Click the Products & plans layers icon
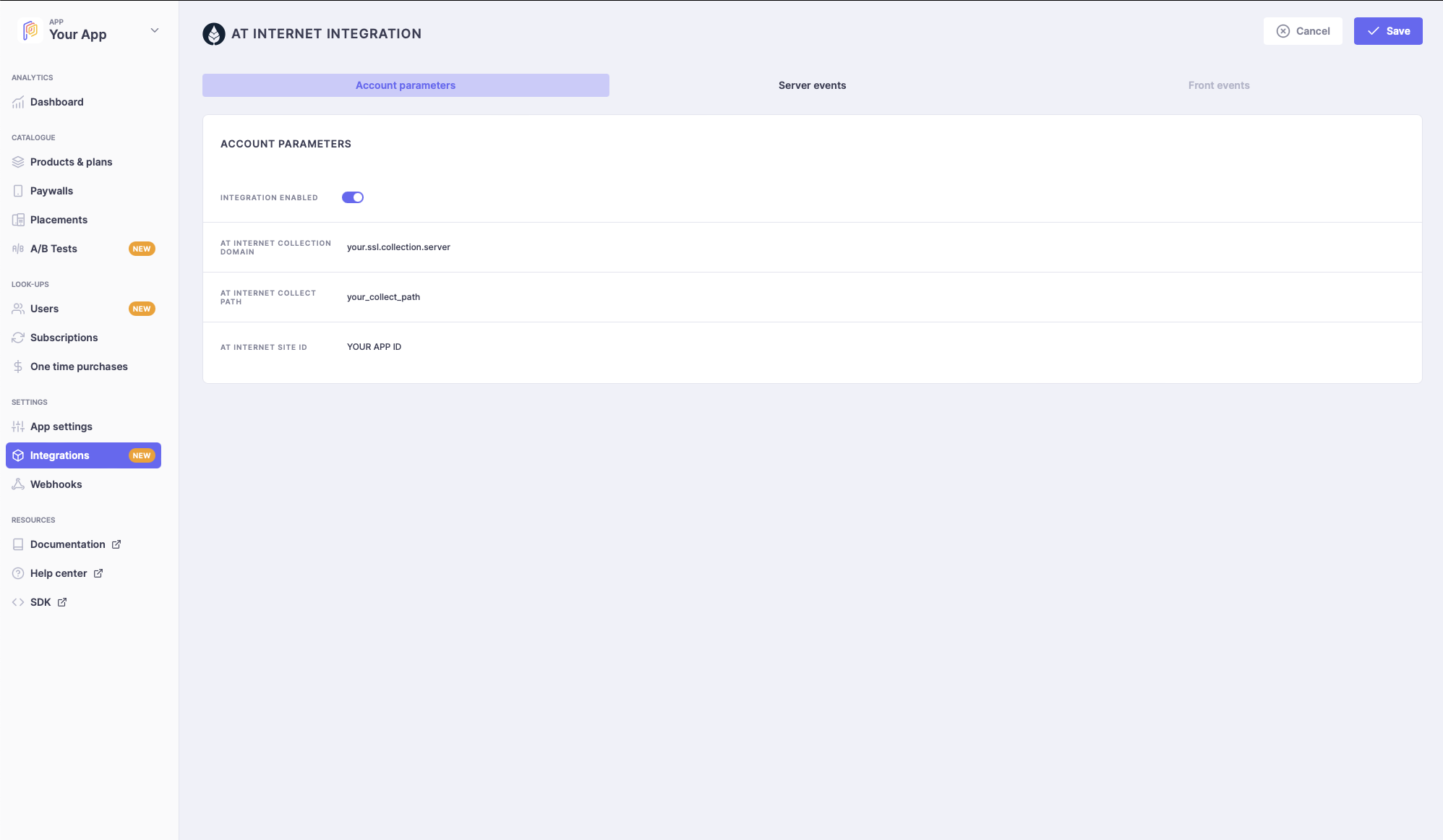The image size is (1443, 840). click(x=18, y=162)
